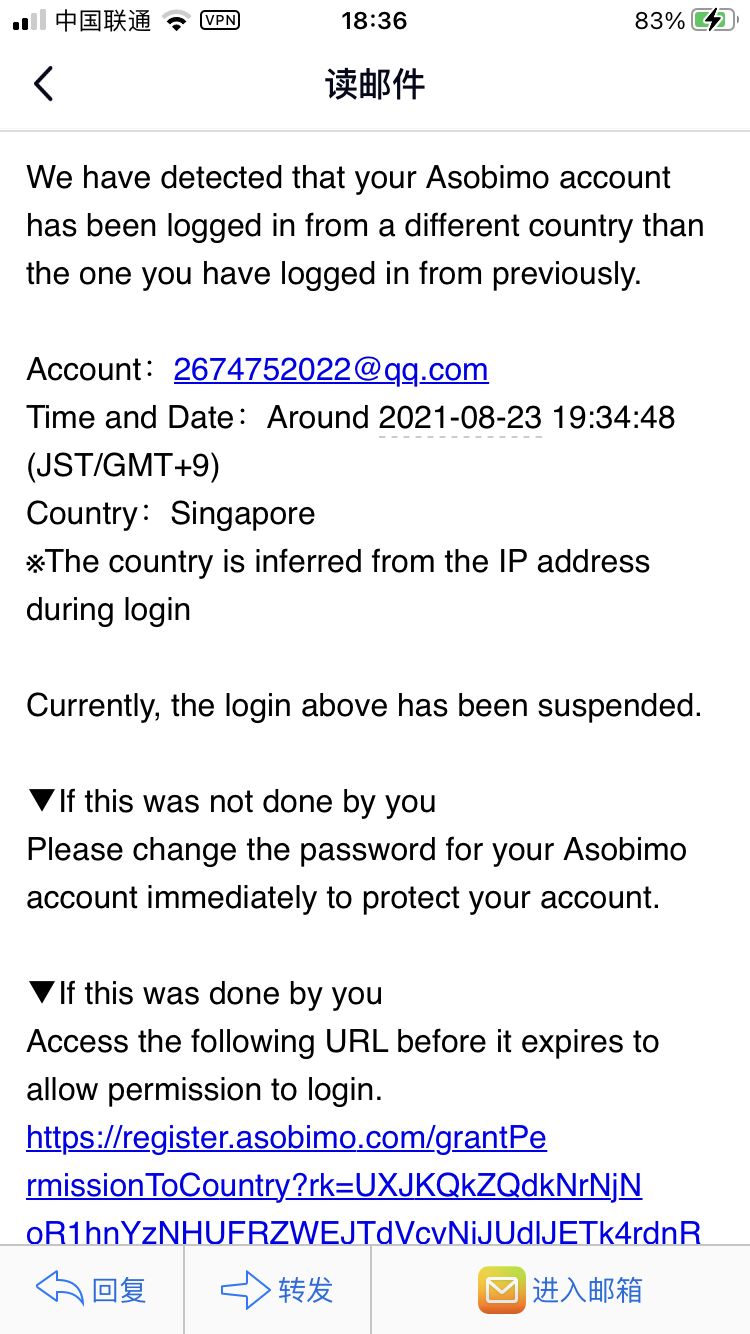The height and width of the screenshot is (1334, 750).
Task: Tap the back arrow chevron
Action: point(42,84)
